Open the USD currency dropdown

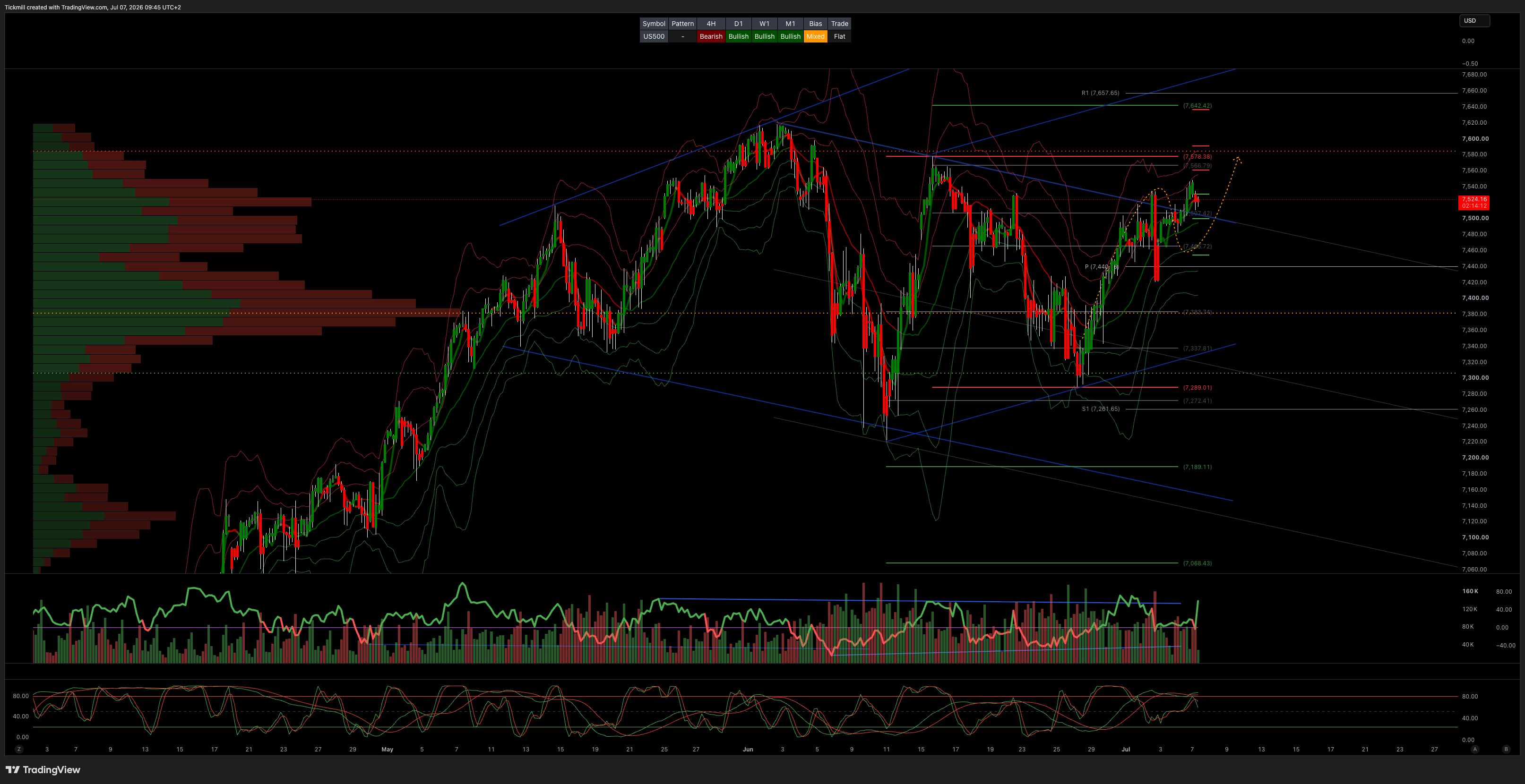[x=1474, y=21]
